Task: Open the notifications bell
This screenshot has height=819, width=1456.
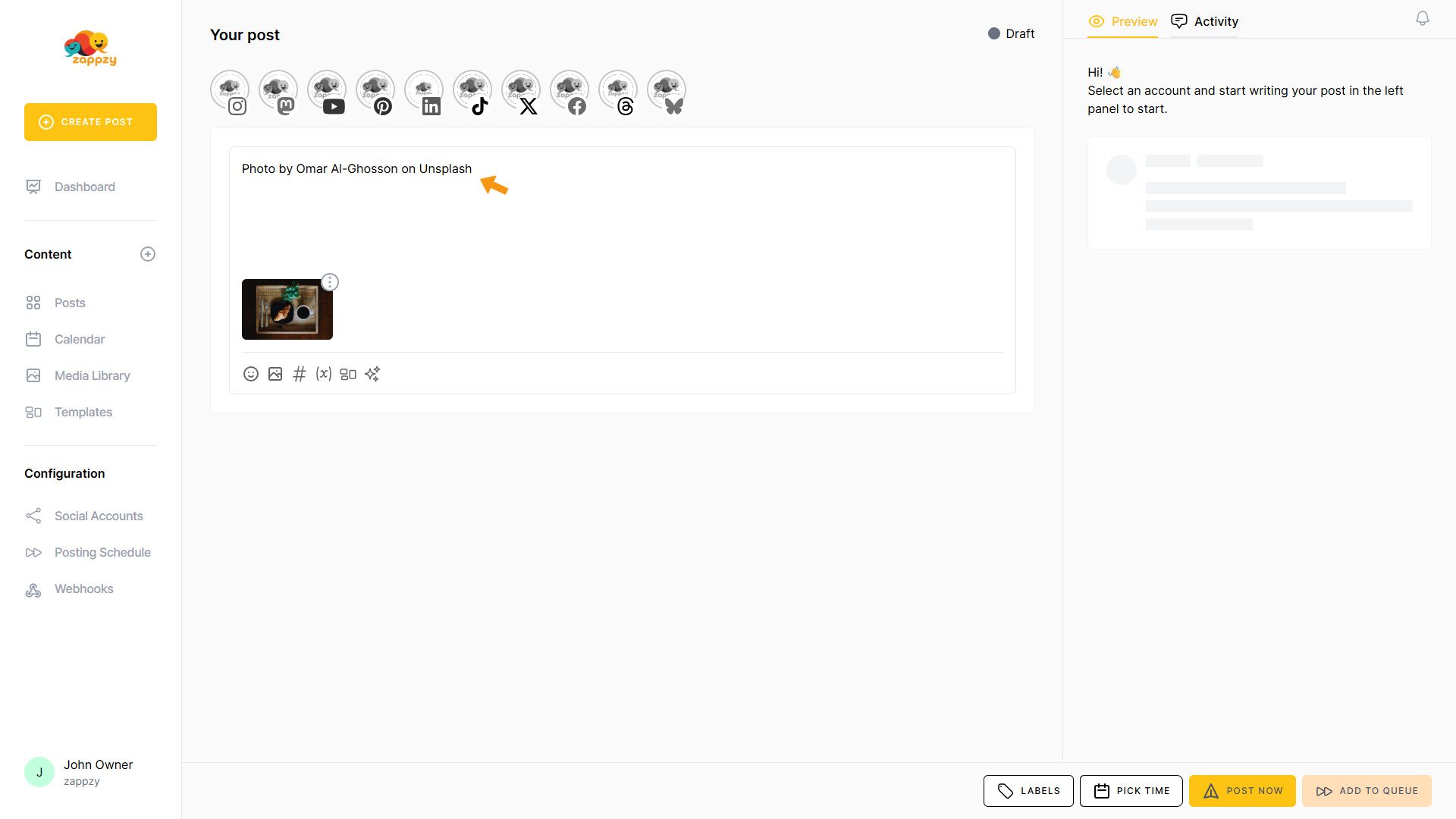Action: [1423, 19]
